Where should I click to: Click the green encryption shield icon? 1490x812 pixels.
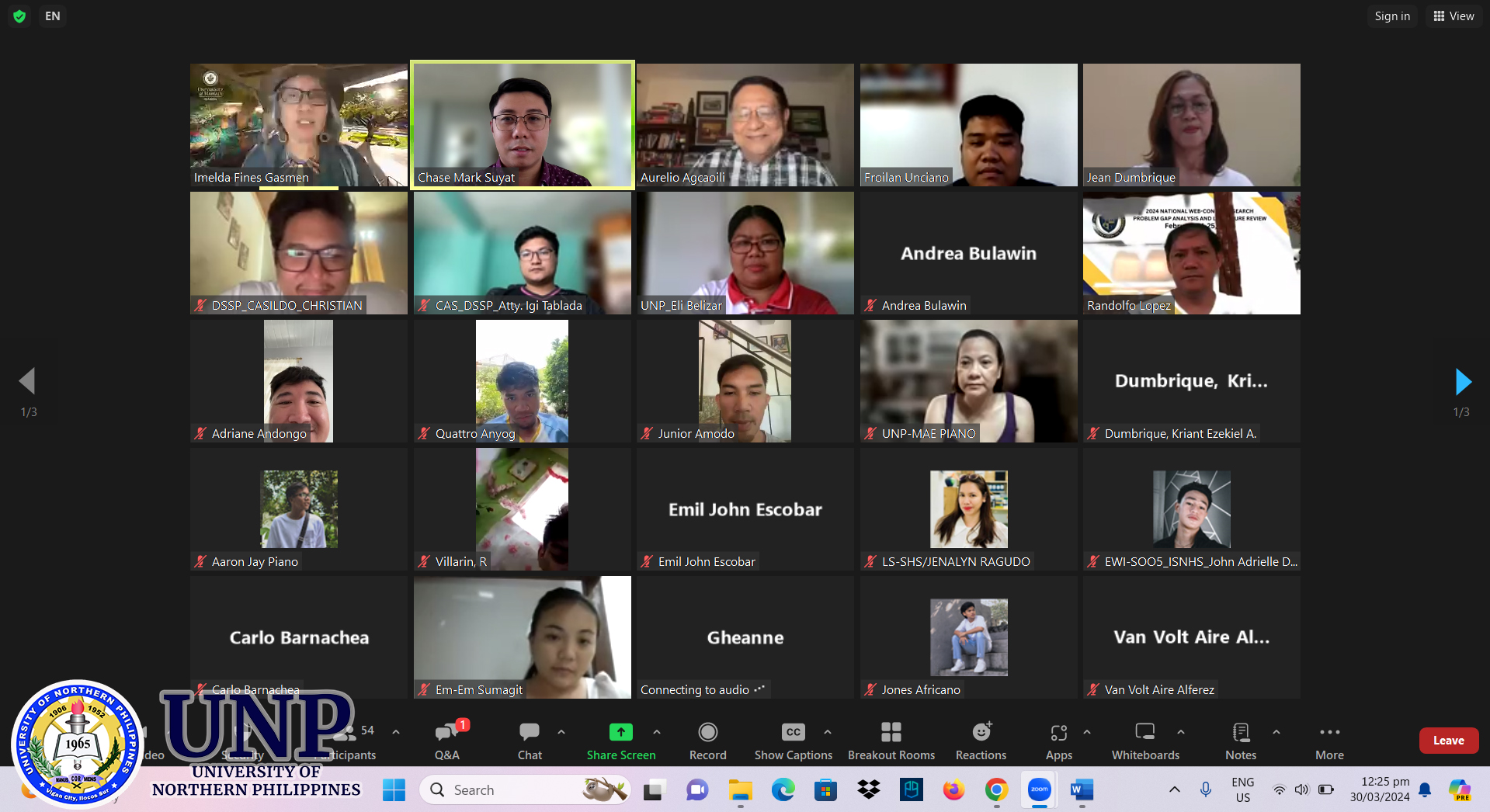click(20, 16)
